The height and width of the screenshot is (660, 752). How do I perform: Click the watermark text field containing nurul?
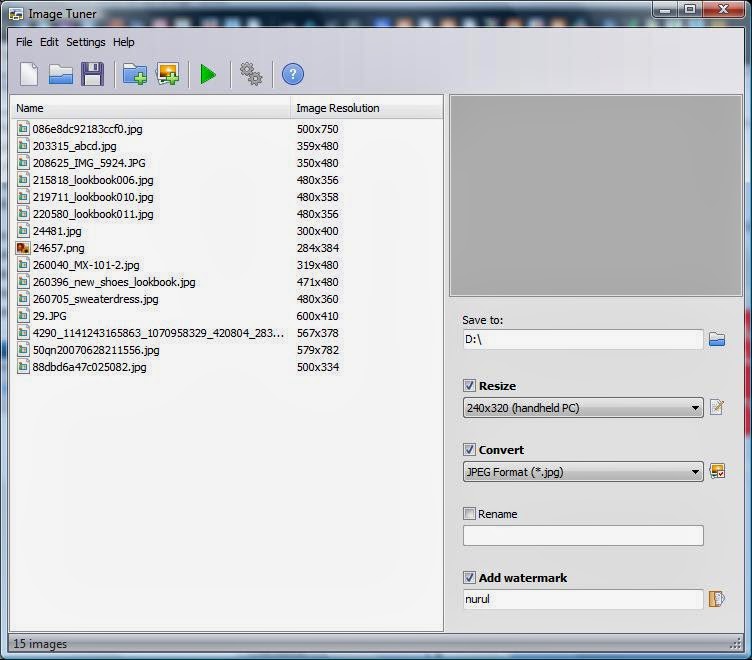(583, 599)
